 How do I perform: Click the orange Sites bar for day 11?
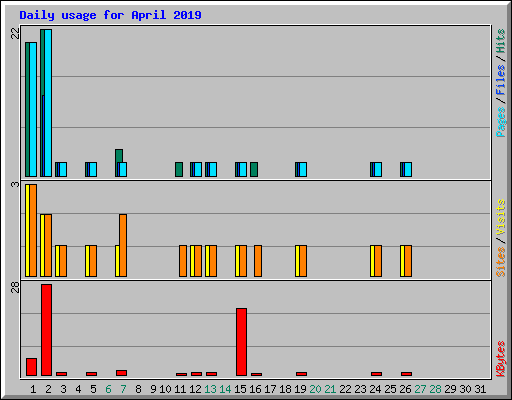[183, 261]
